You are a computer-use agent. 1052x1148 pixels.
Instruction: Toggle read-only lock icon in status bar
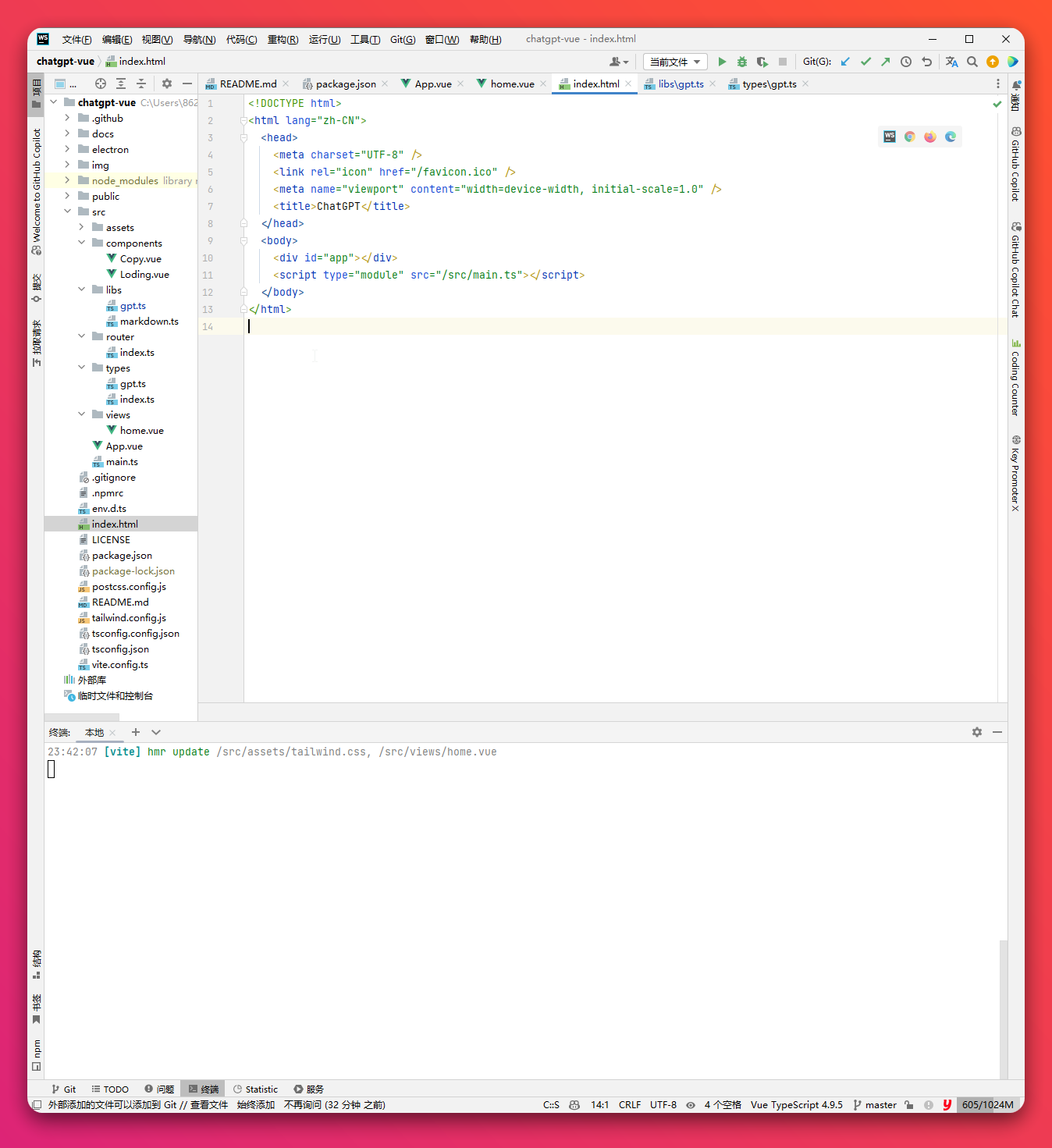coord(909,1104)
